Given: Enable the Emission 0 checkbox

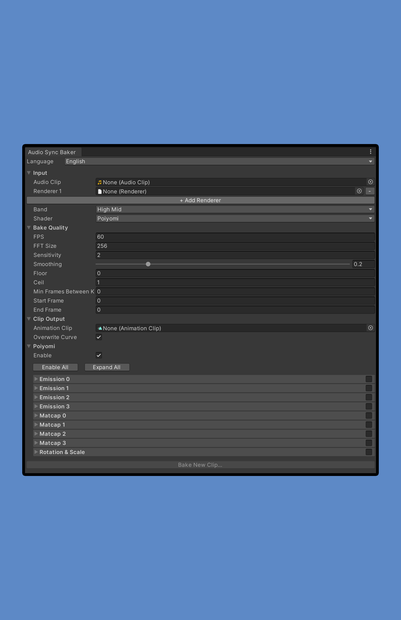Looking at the screenshot, I should click(x=369, y=379).
